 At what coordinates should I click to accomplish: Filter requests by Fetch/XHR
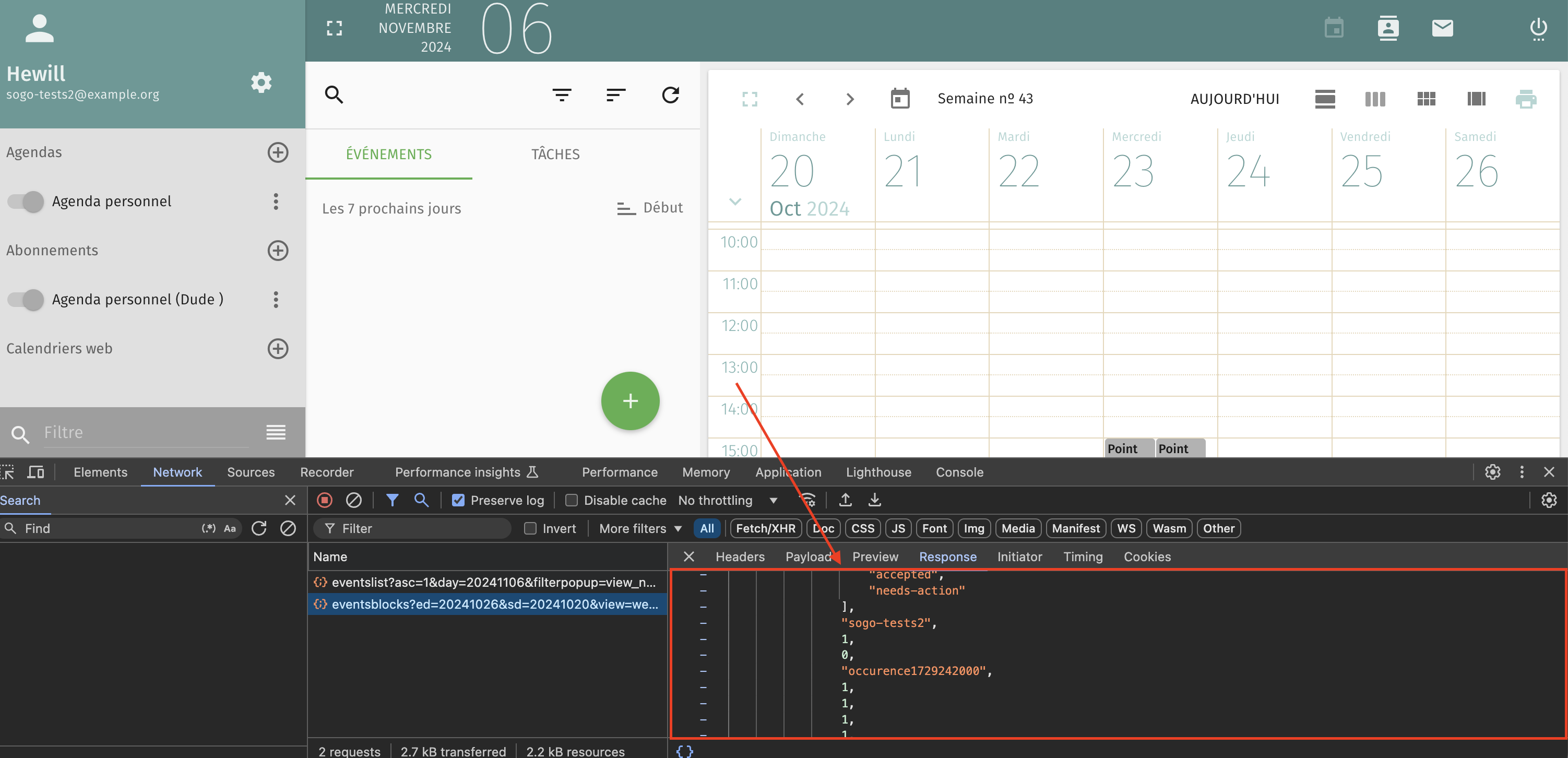765,528
